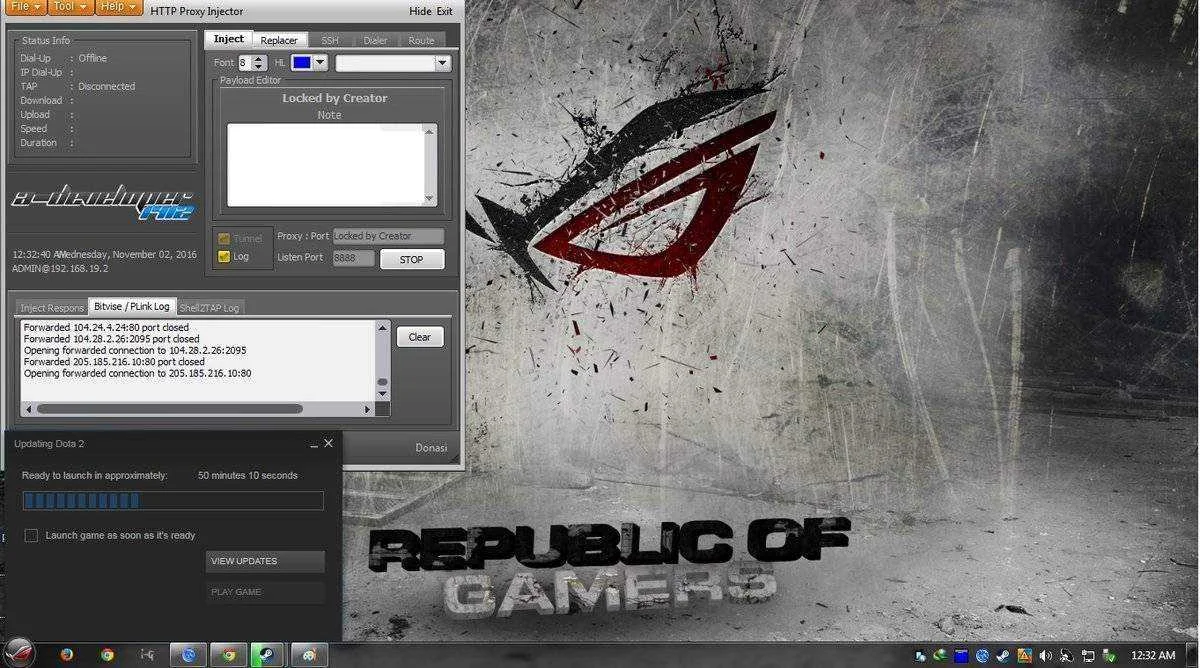Image resolution: width=1200 pixels, height=668 pixels.
Task: Switch to the Inject tab
Action: [229, 39]
